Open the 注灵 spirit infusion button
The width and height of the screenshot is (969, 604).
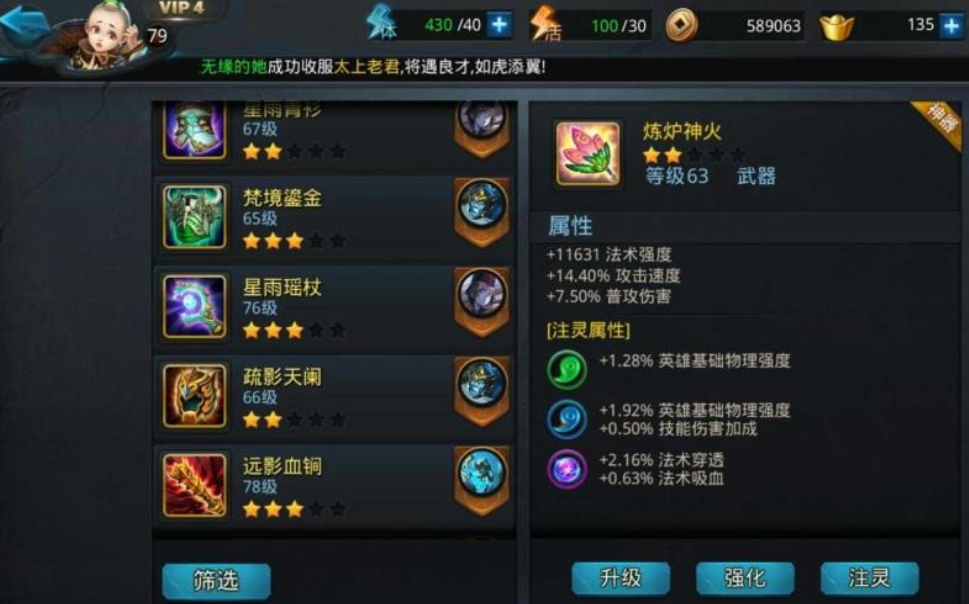pyautogui.click(x=870, y=578)
